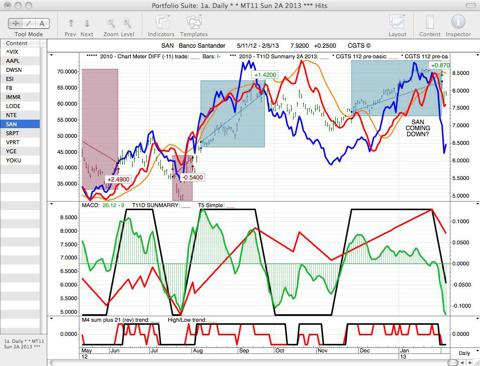Select SRPT in the content list
This screenshot has height=366, width=480.
(x=20, y=133)
